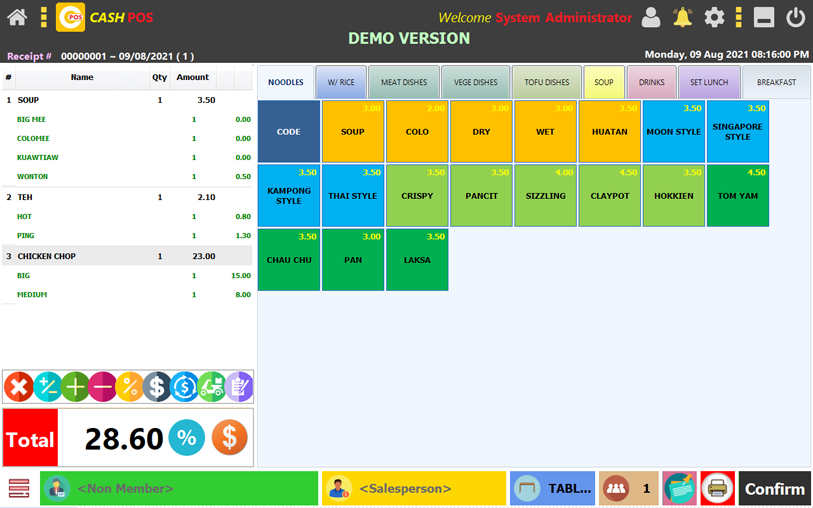Viewport: 813px width, 508px height.
Task: Select the CHICKEN CHOP order row
Action: click(128, 256)
